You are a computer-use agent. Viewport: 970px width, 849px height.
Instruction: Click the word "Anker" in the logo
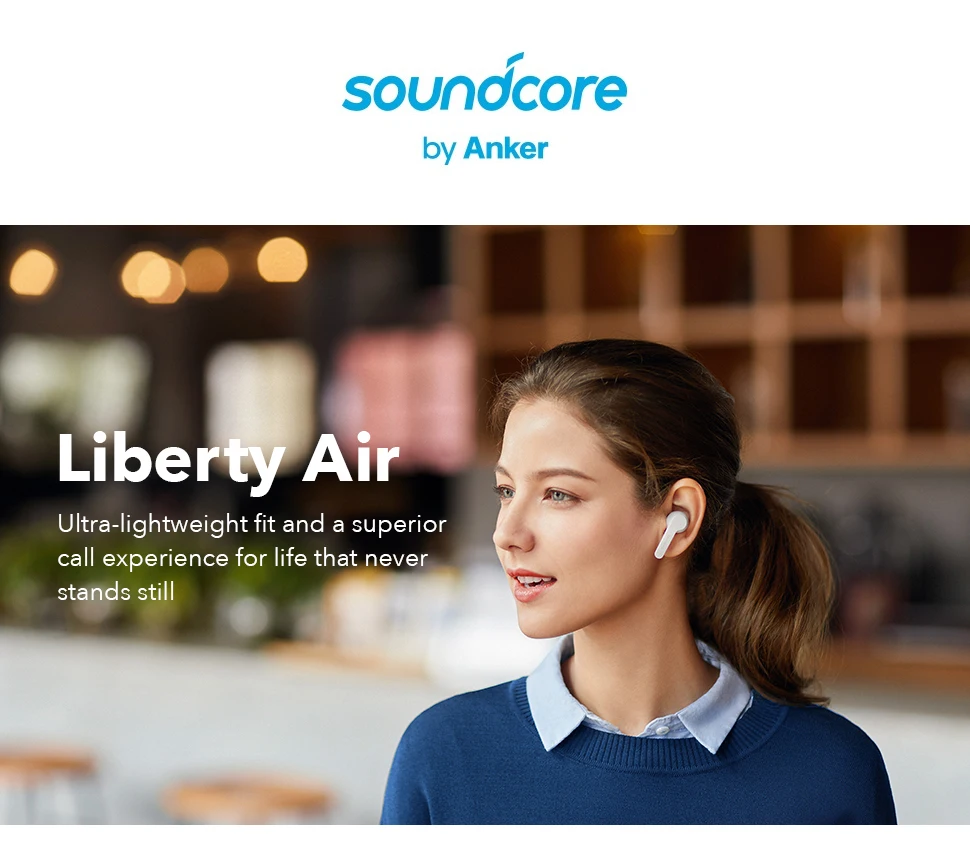pyautogui.click(x=505, y=149)
